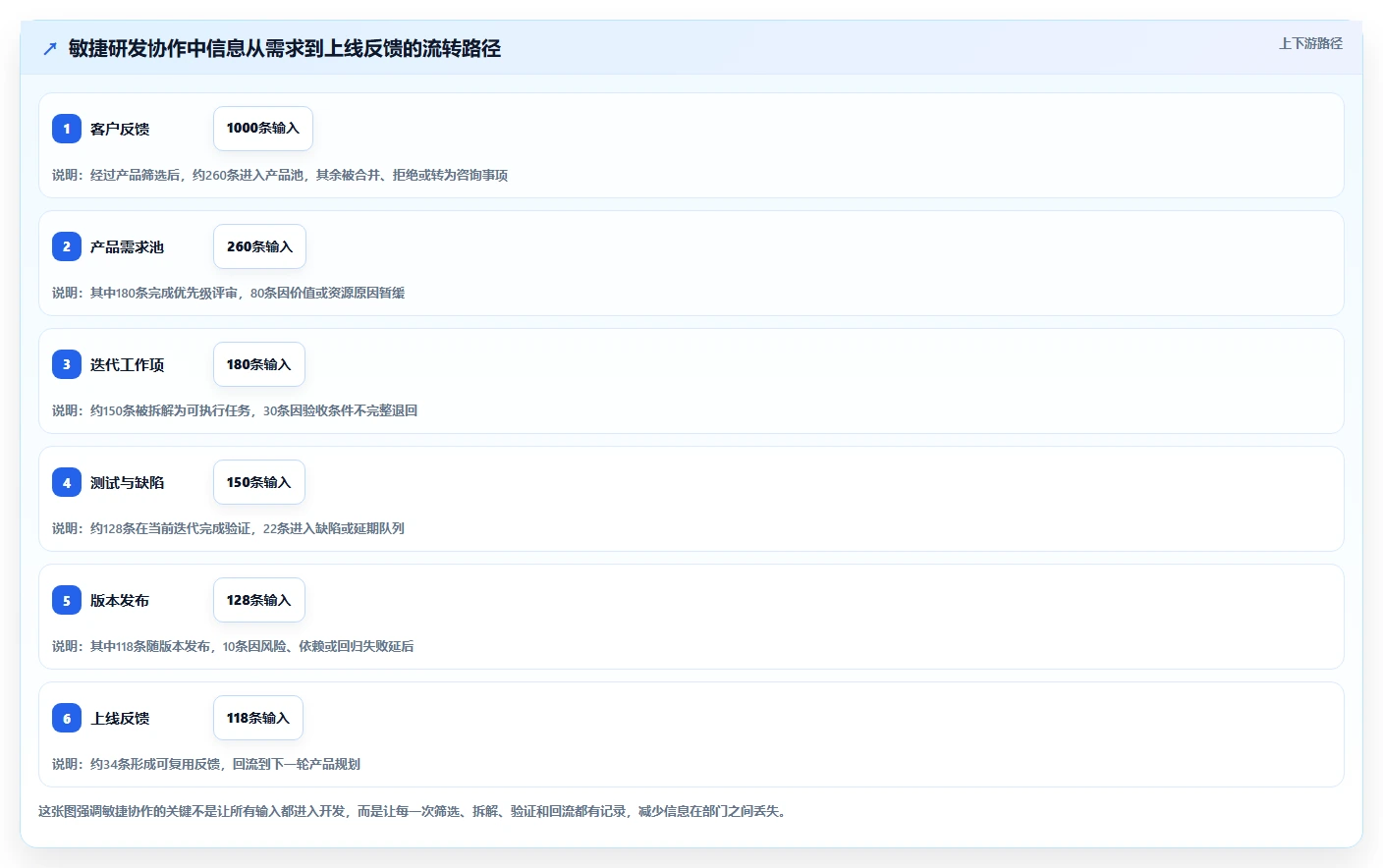
Task: Click the note about 其中118条随版本发布
Action: click(233, 646)
